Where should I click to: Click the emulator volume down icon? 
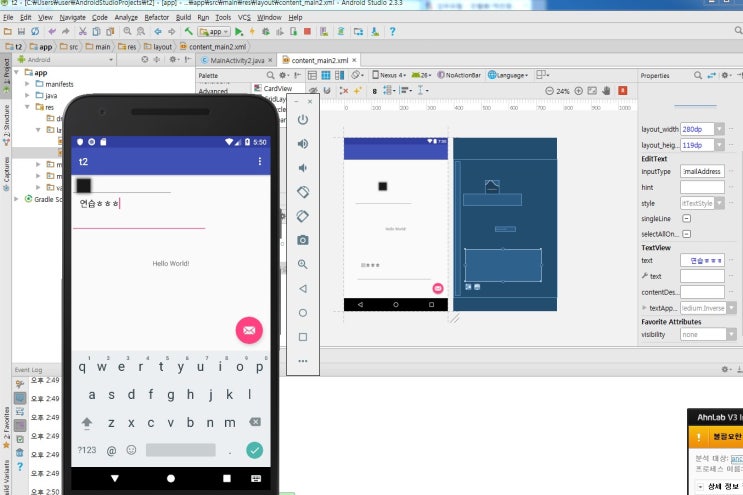pos(303,168)
